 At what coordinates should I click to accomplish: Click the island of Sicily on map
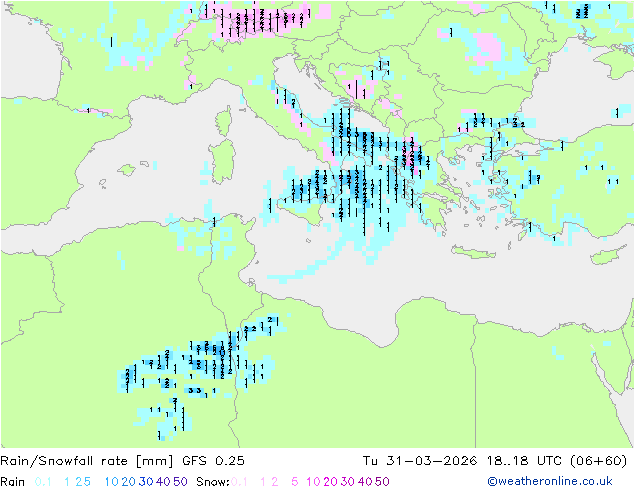pyautogui.click(x=300, y=210)
